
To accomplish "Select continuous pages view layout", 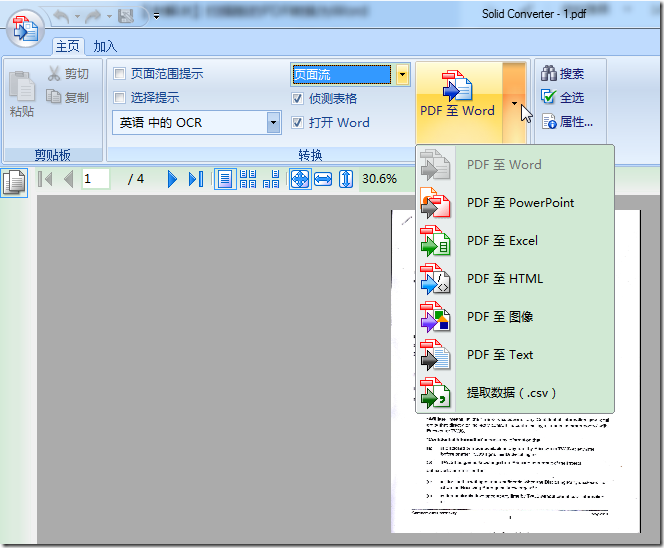I will 248,179.
